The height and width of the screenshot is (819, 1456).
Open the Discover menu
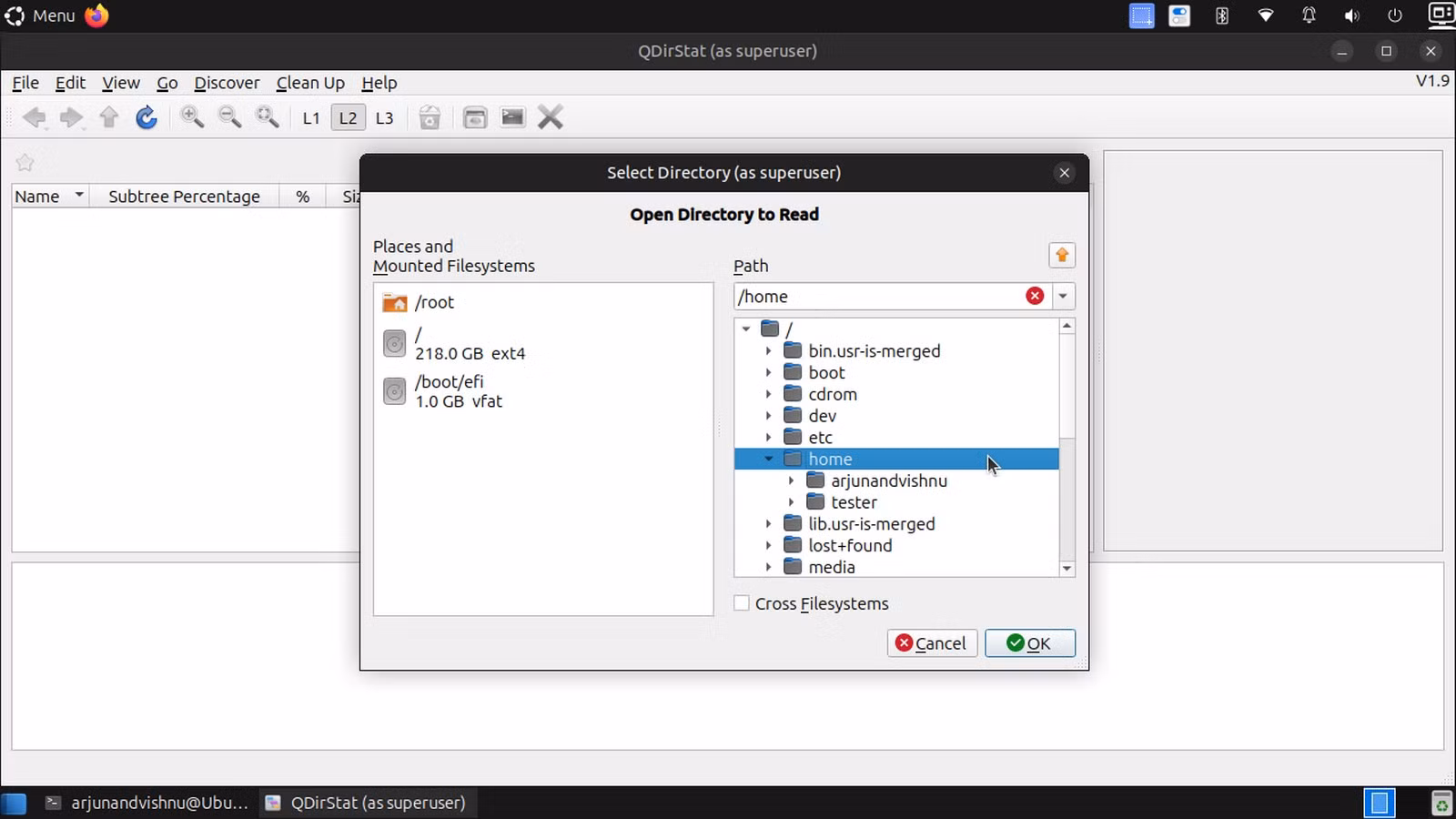[227, 83]
